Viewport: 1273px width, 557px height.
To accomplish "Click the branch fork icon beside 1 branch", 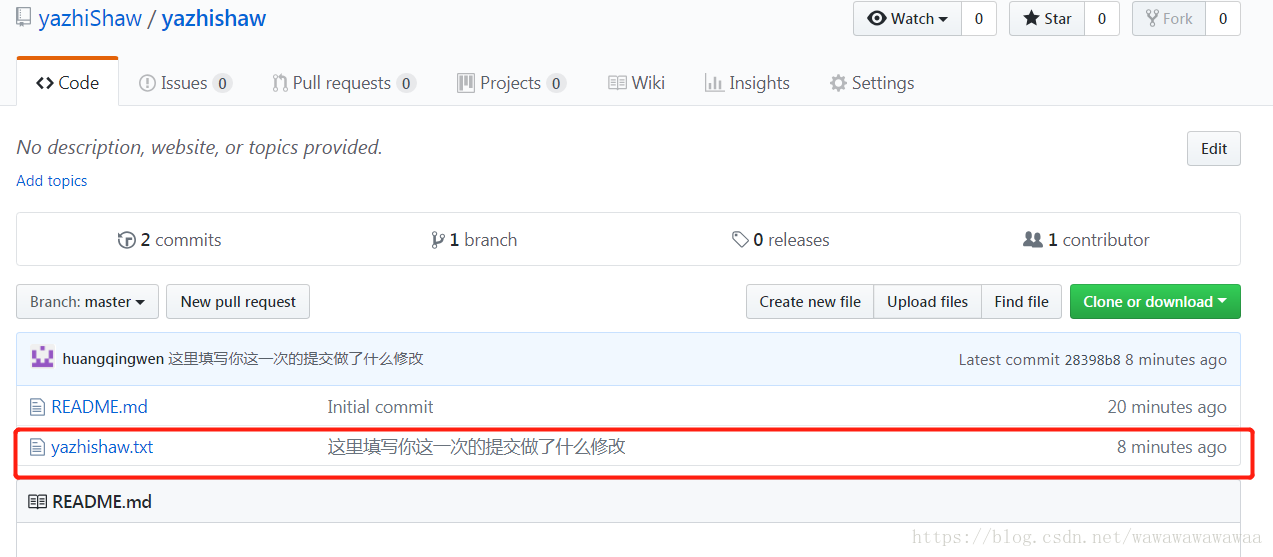I will pyautogui.click(x=437, y=240).
